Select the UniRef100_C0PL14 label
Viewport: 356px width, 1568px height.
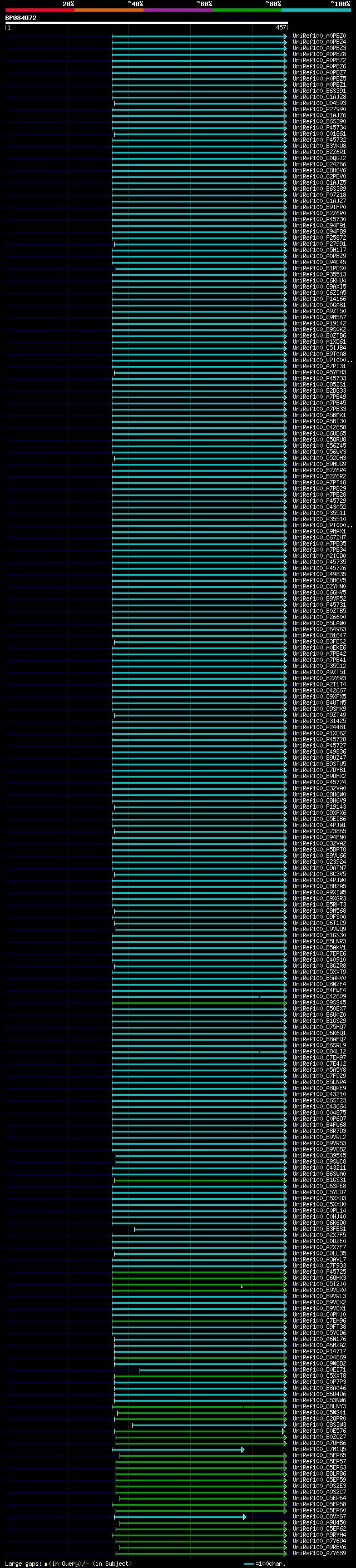[x=319, y=1210]
